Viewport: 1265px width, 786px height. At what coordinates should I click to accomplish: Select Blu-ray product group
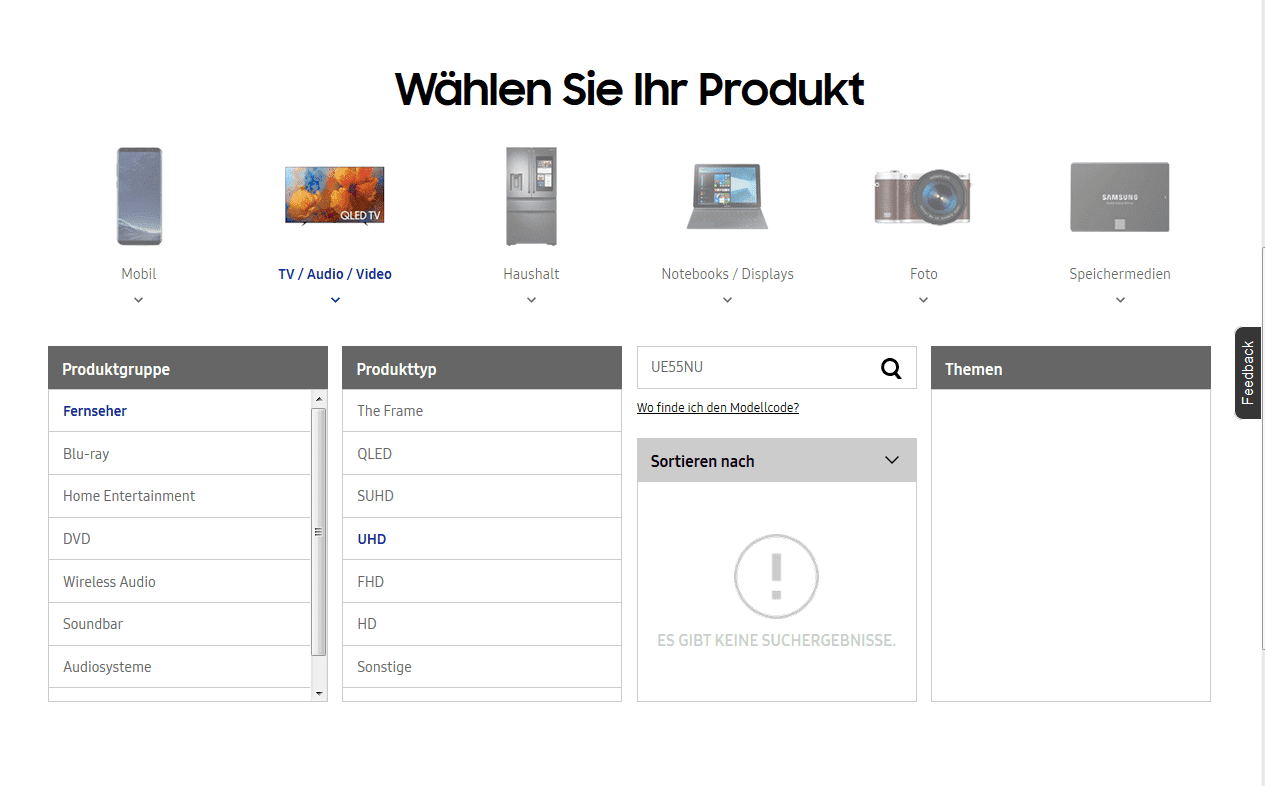(x=180, y=454)
